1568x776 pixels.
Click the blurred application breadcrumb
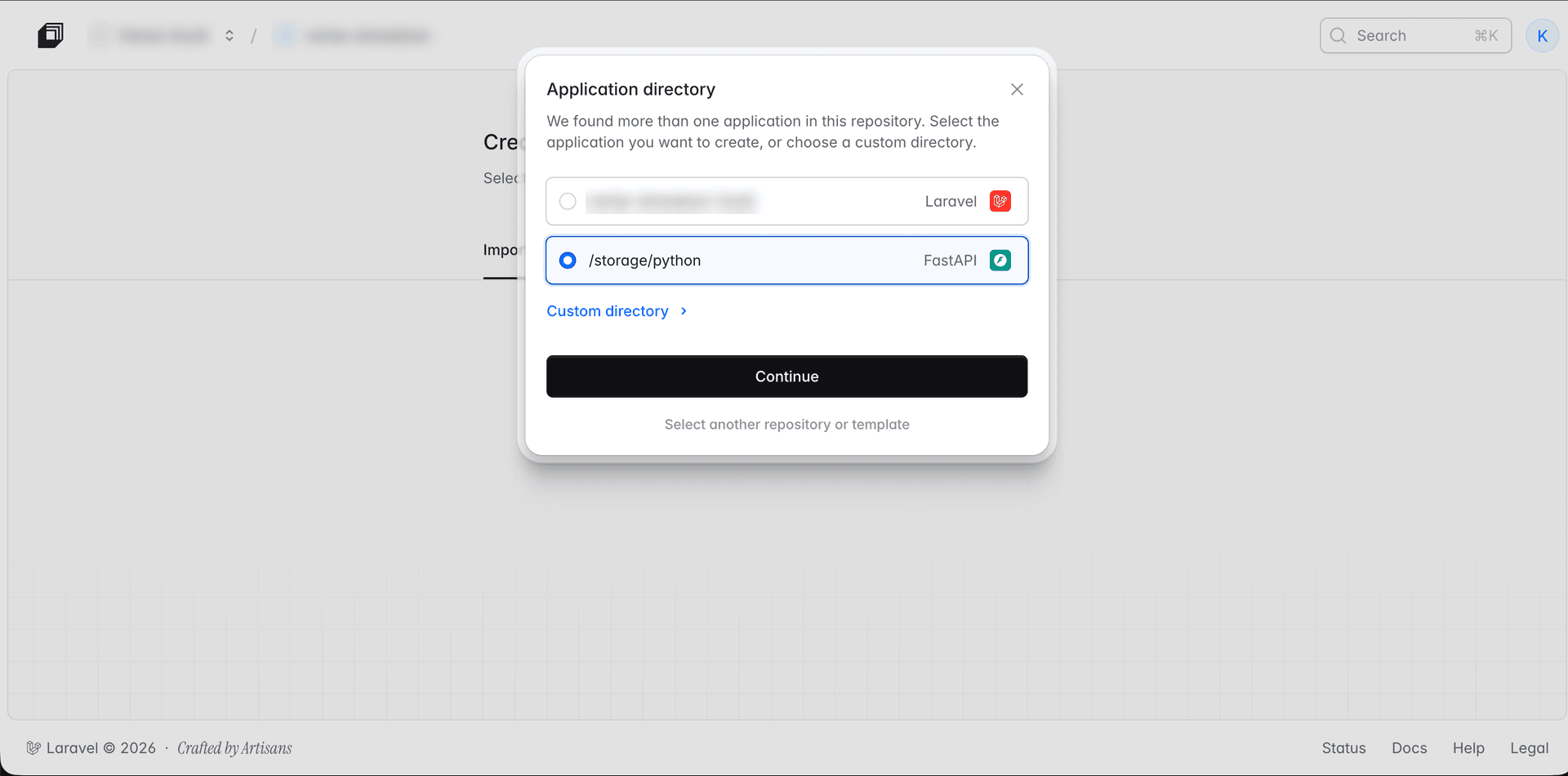point(353,36)
